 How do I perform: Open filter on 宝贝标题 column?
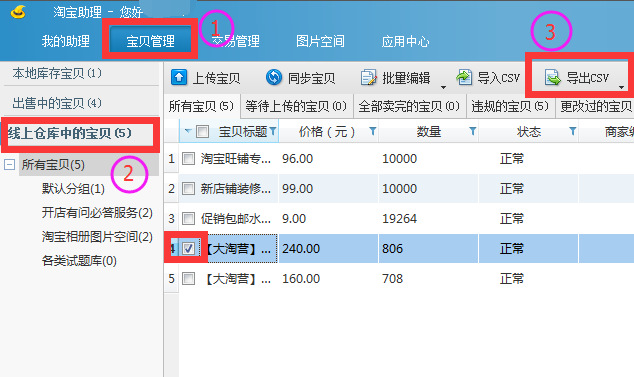tap(273, 131)
